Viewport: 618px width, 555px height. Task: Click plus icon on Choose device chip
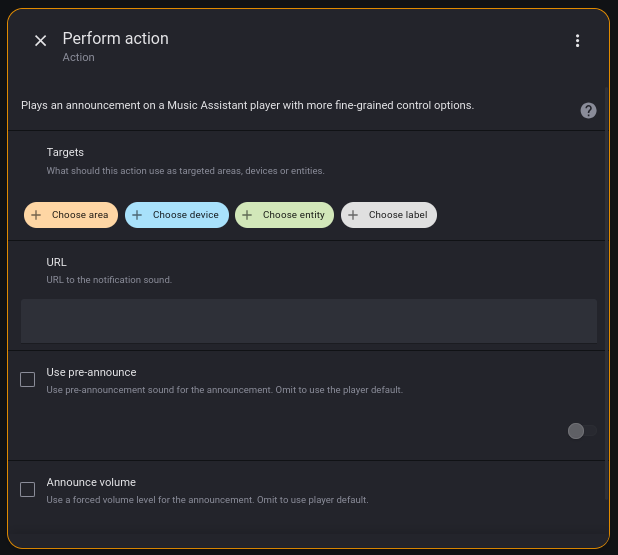138,215
